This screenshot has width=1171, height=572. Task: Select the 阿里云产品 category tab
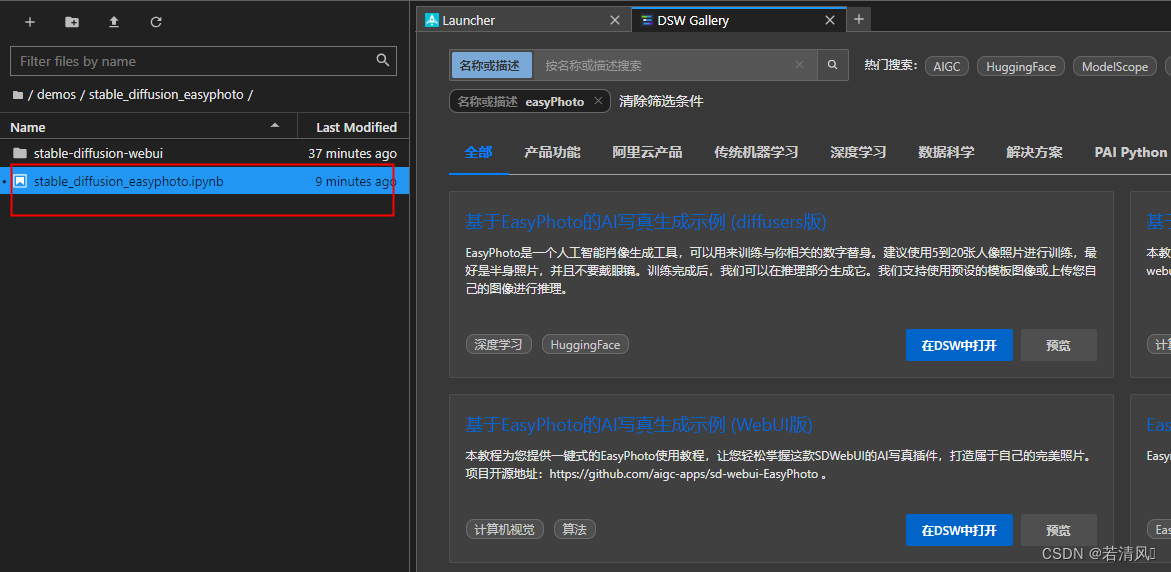[x=647, y=152]
